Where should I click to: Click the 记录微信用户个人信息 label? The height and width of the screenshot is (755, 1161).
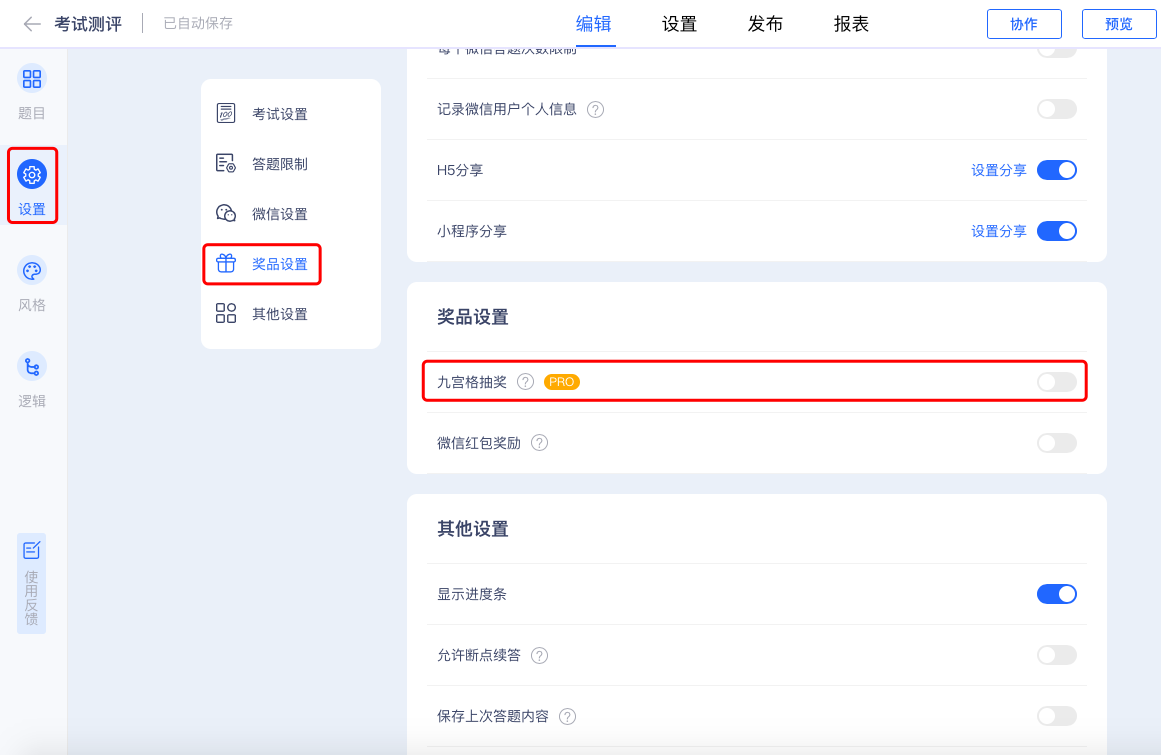[507, 110]
